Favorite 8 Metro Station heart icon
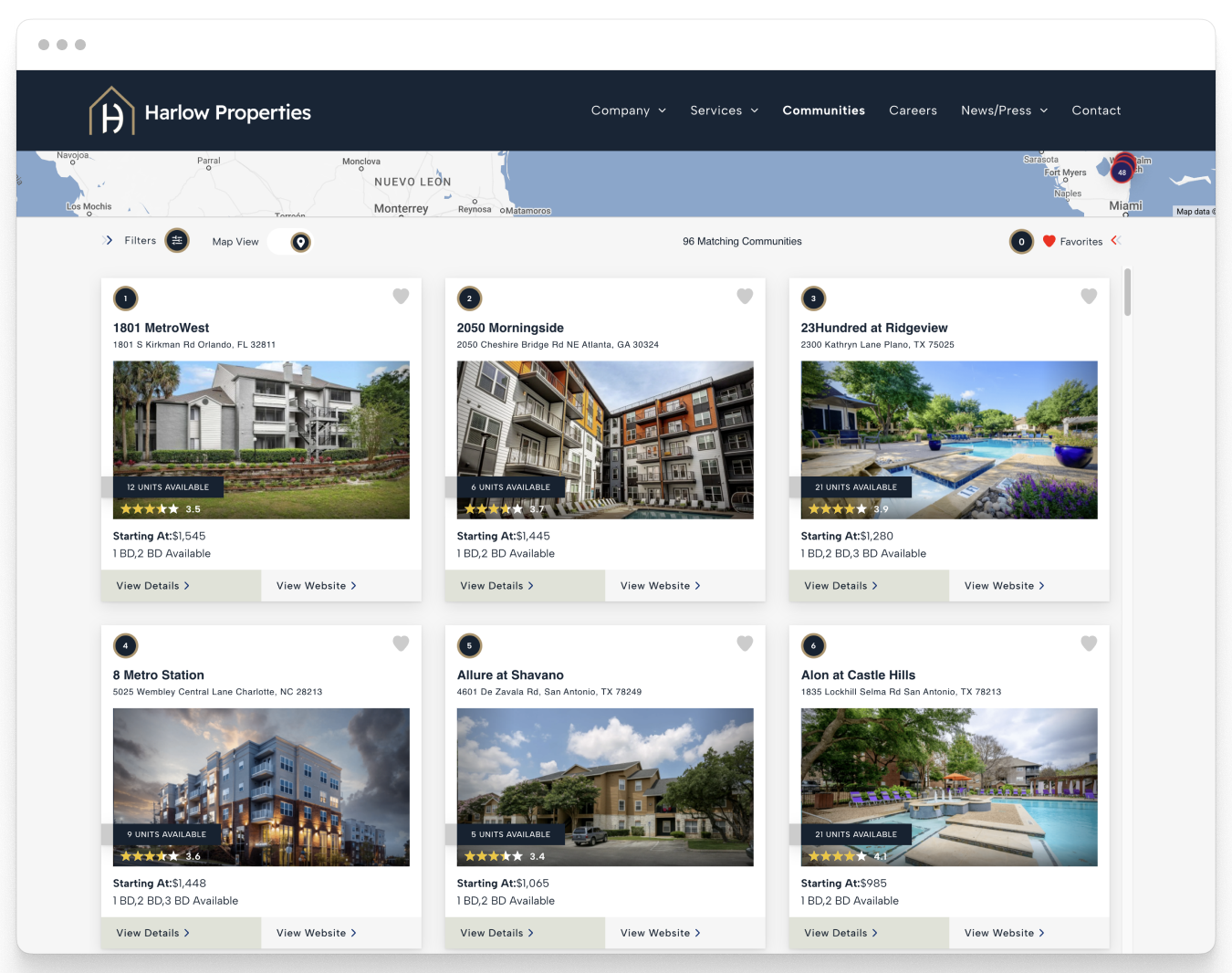 401,643
